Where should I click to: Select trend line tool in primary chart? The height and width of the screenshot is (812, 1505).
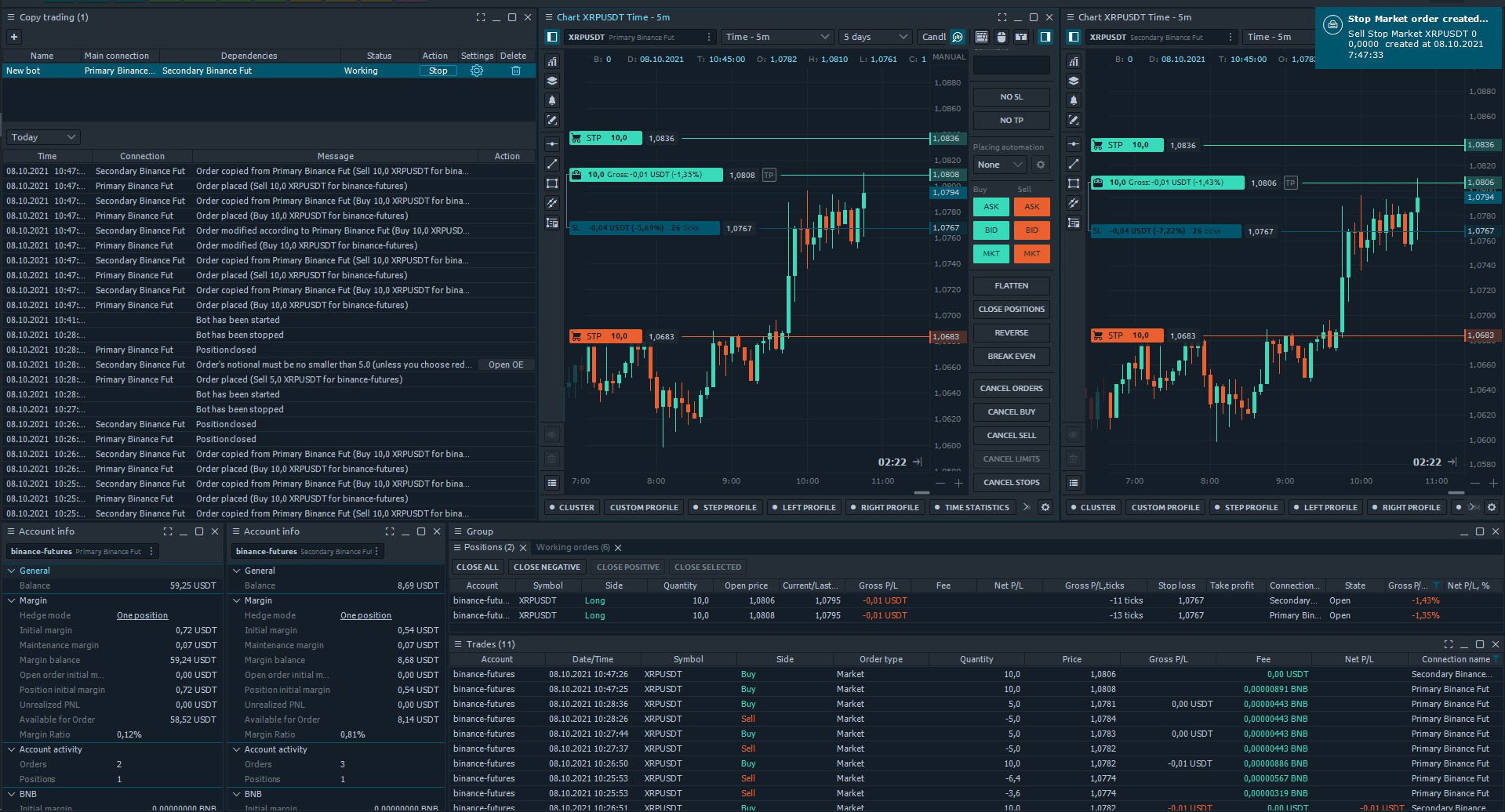[x=552, y=164]
